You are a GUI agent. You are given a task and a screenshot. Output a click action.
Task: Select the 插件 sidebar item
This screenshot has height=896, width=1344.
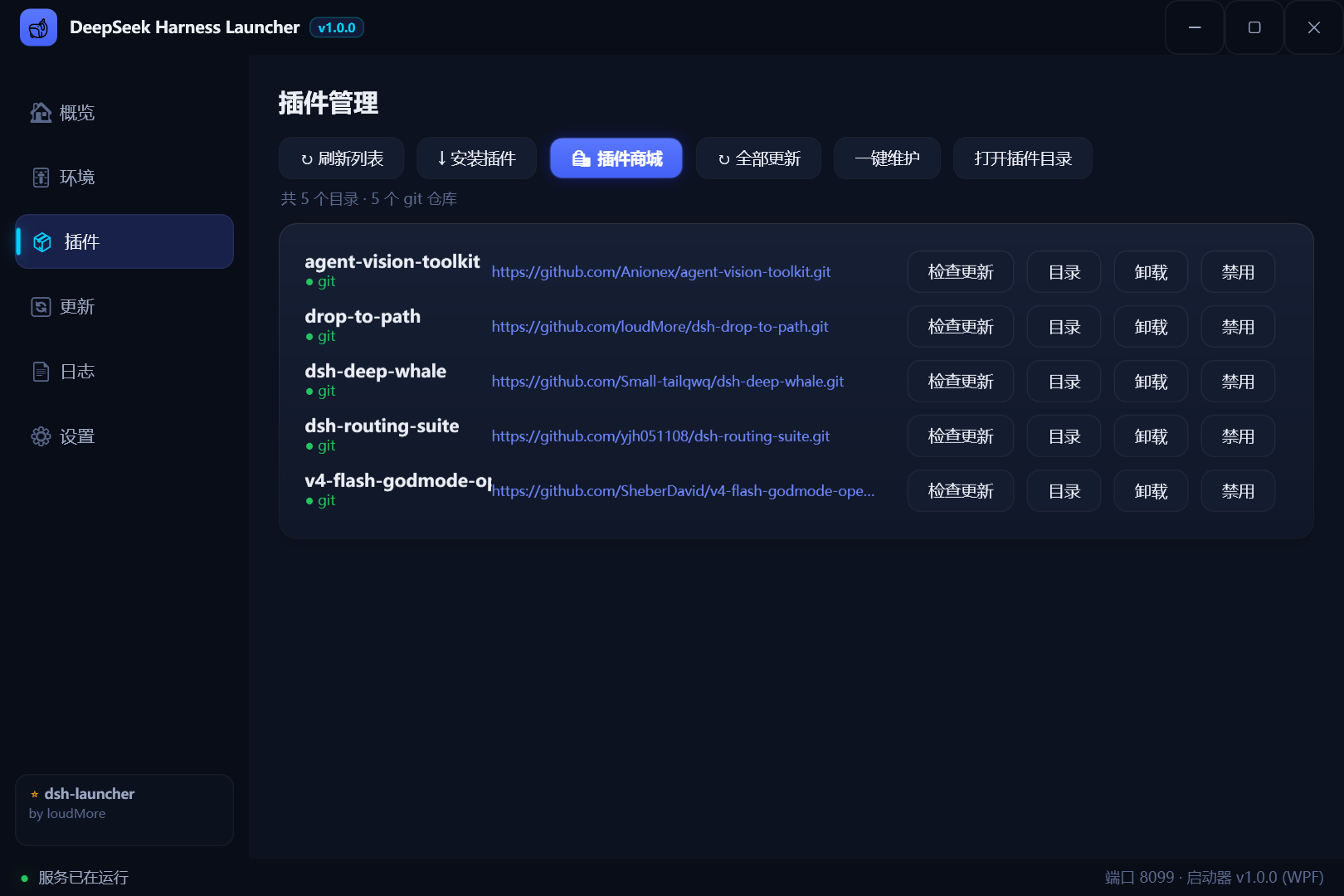tap(124, 241)
